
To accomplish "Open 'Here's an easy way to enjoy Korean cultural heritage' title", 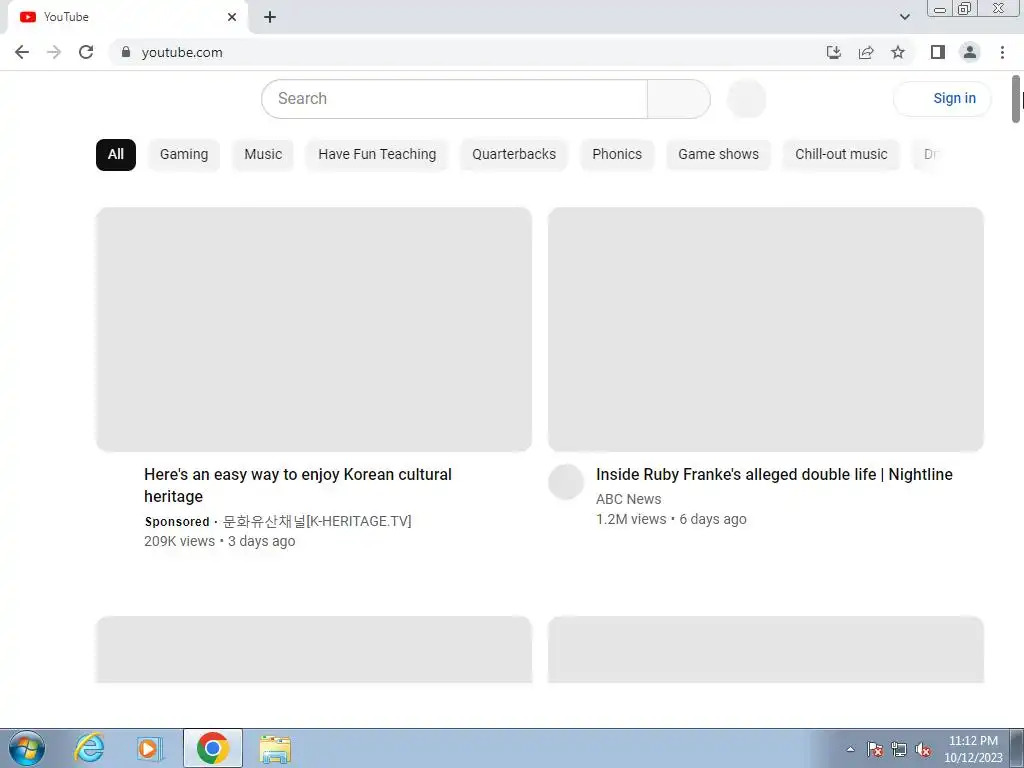I will tap(298, 485).
